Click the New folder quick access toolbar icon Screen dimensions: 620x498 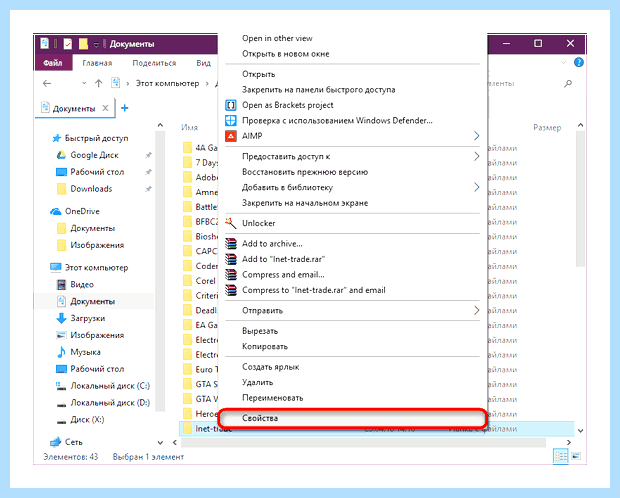83,44
